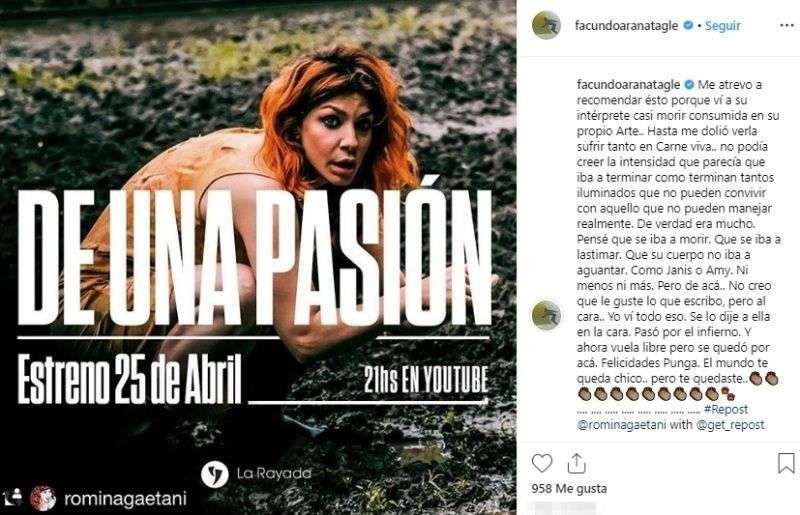
Task: Share the post via share icon
Action: point(576,463)
